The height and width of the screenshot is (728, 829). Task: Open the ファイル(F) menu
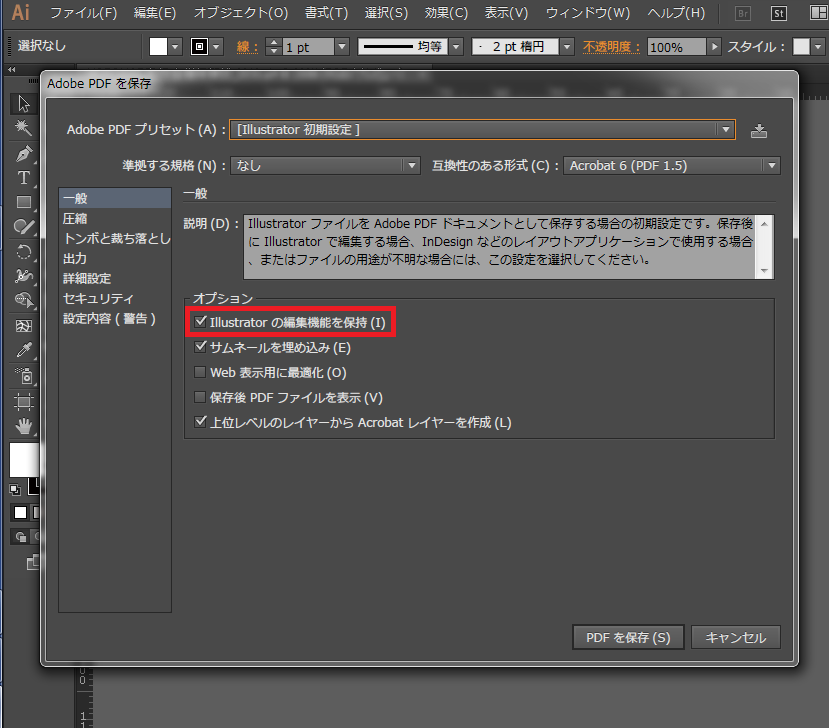84,13
